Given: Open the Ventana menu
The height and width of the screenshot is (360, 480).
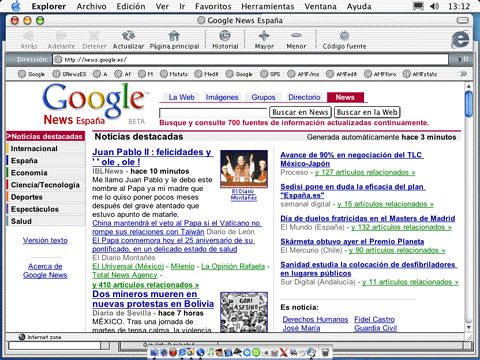Looking at the screenshot, I should click(x=320, y=6).
